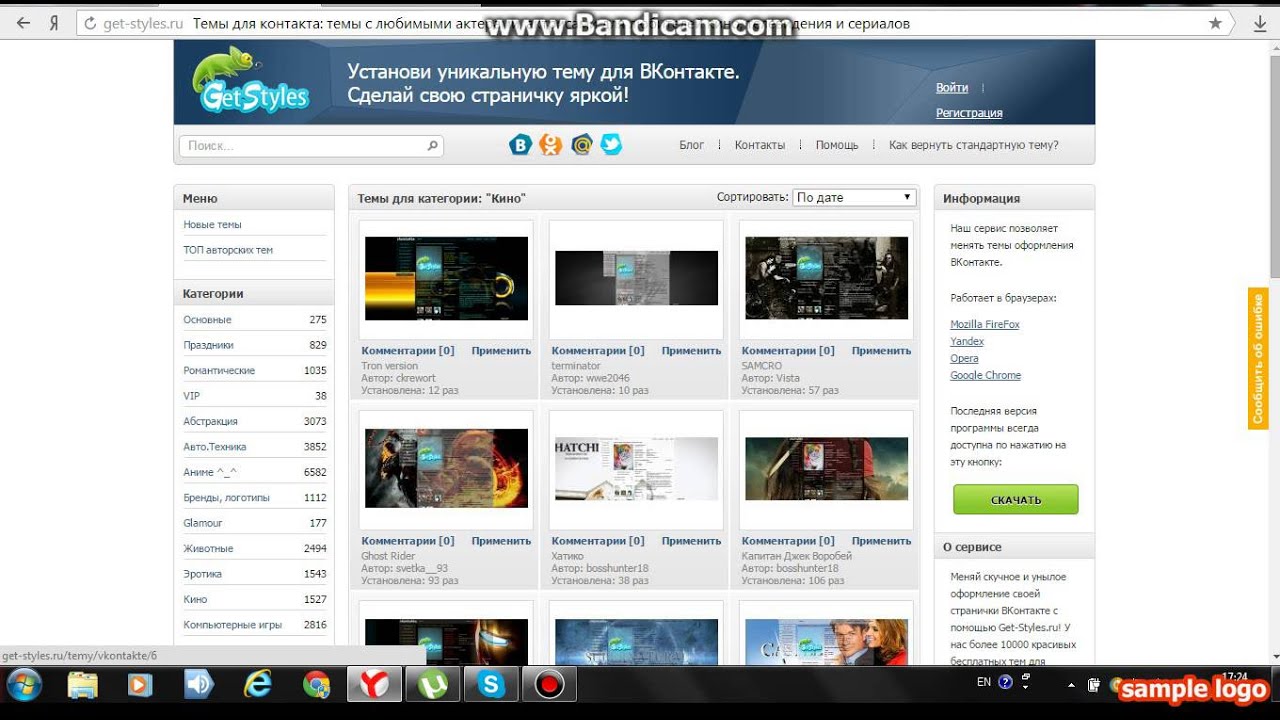The image size is (1280, 720).
Task: Click the "Opera" browser link
Action: point(964,358)
